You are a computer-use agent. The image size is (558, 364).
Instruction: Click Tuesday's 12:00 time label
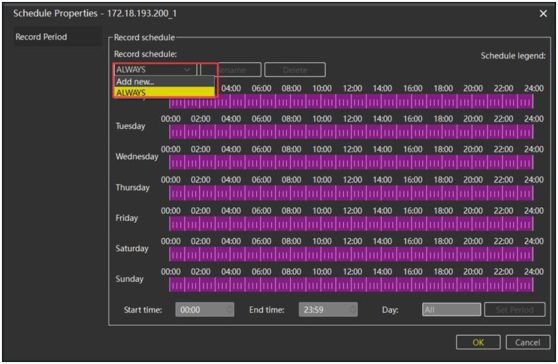pos(352,119)
